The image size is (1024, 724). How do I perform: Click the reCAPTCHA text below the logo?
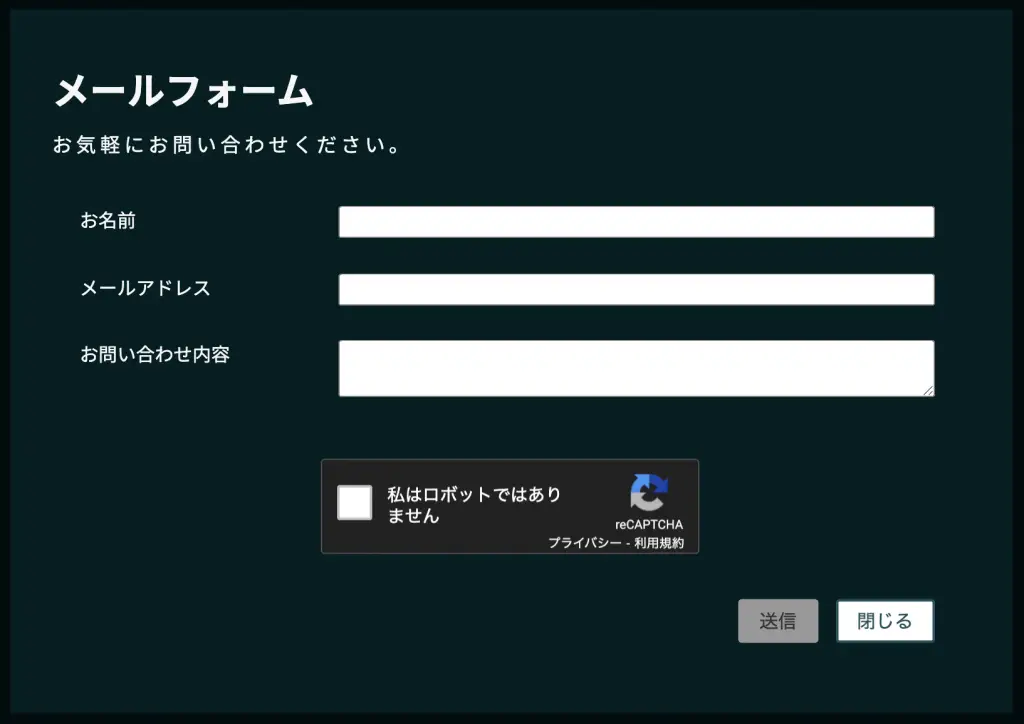click(x=649, y=525)
